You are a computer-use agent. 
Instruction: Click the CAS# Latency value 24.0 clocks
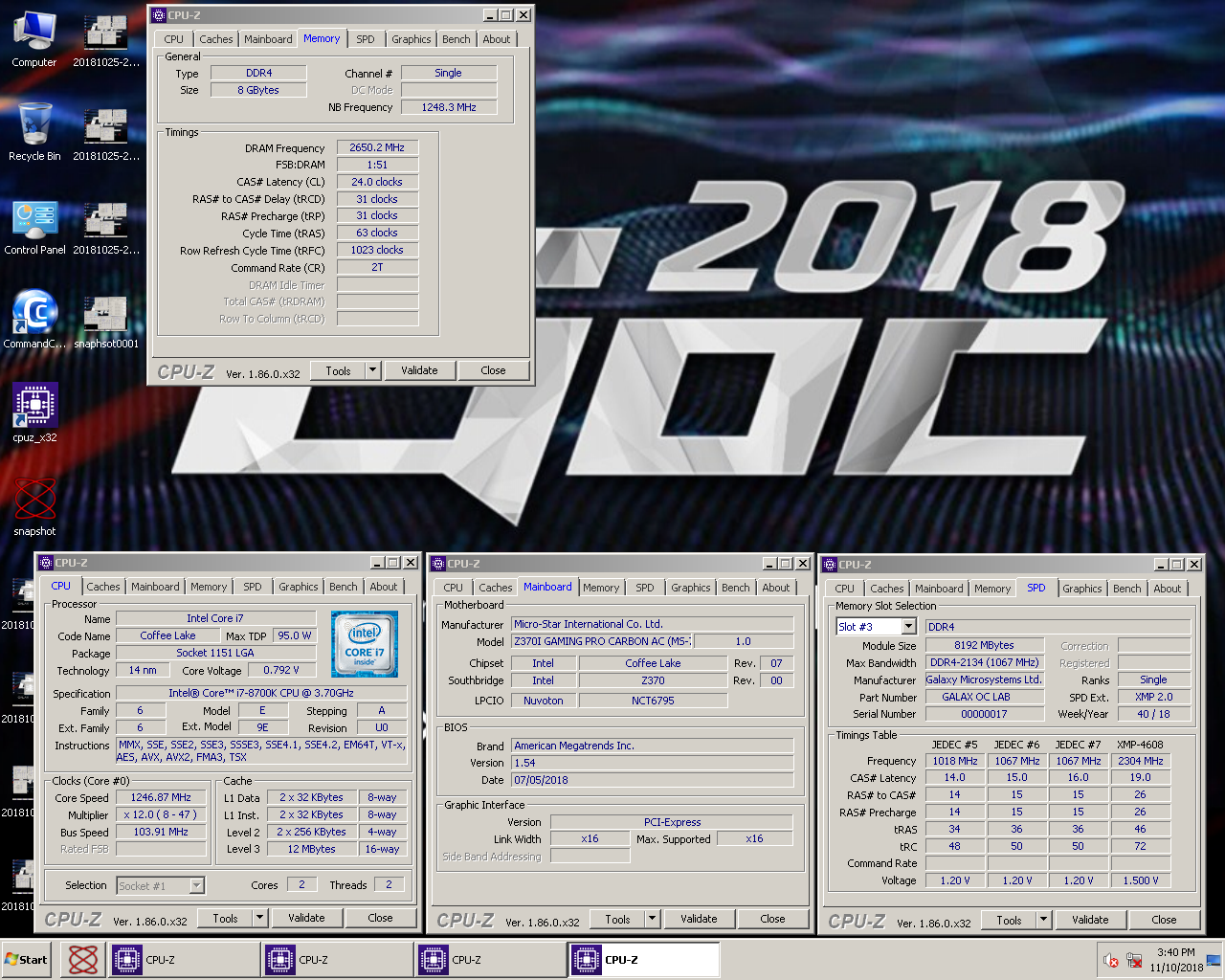coord(377,182)
